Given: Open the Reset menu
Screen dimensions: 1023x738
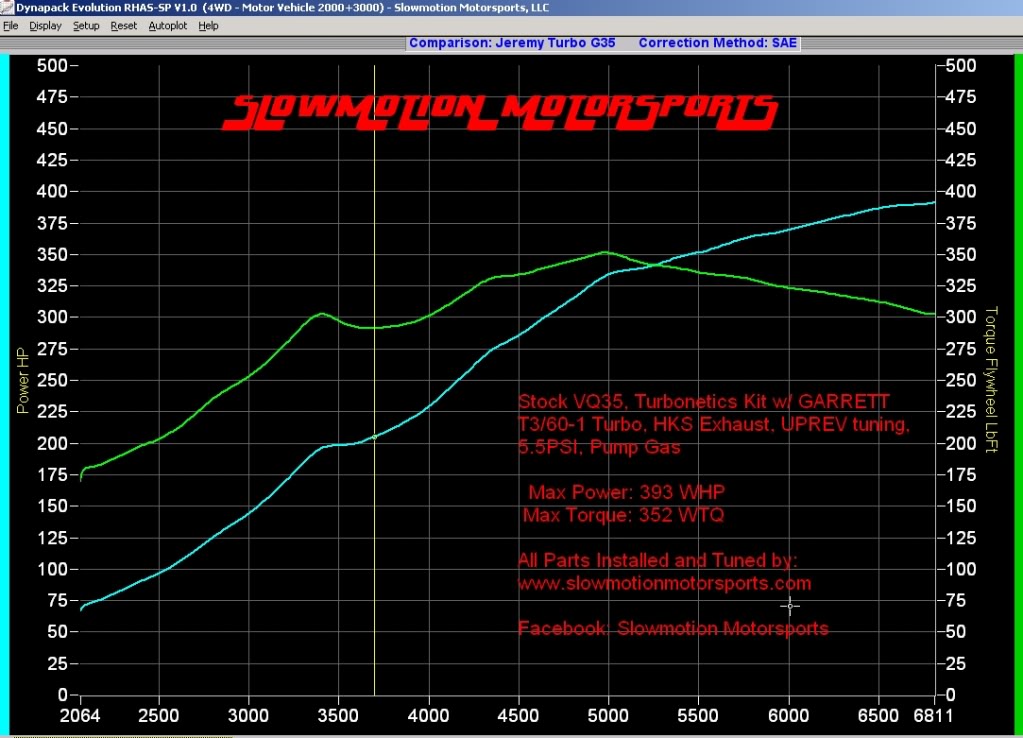Looking at the screenshot, I should [x=123, y=26].
